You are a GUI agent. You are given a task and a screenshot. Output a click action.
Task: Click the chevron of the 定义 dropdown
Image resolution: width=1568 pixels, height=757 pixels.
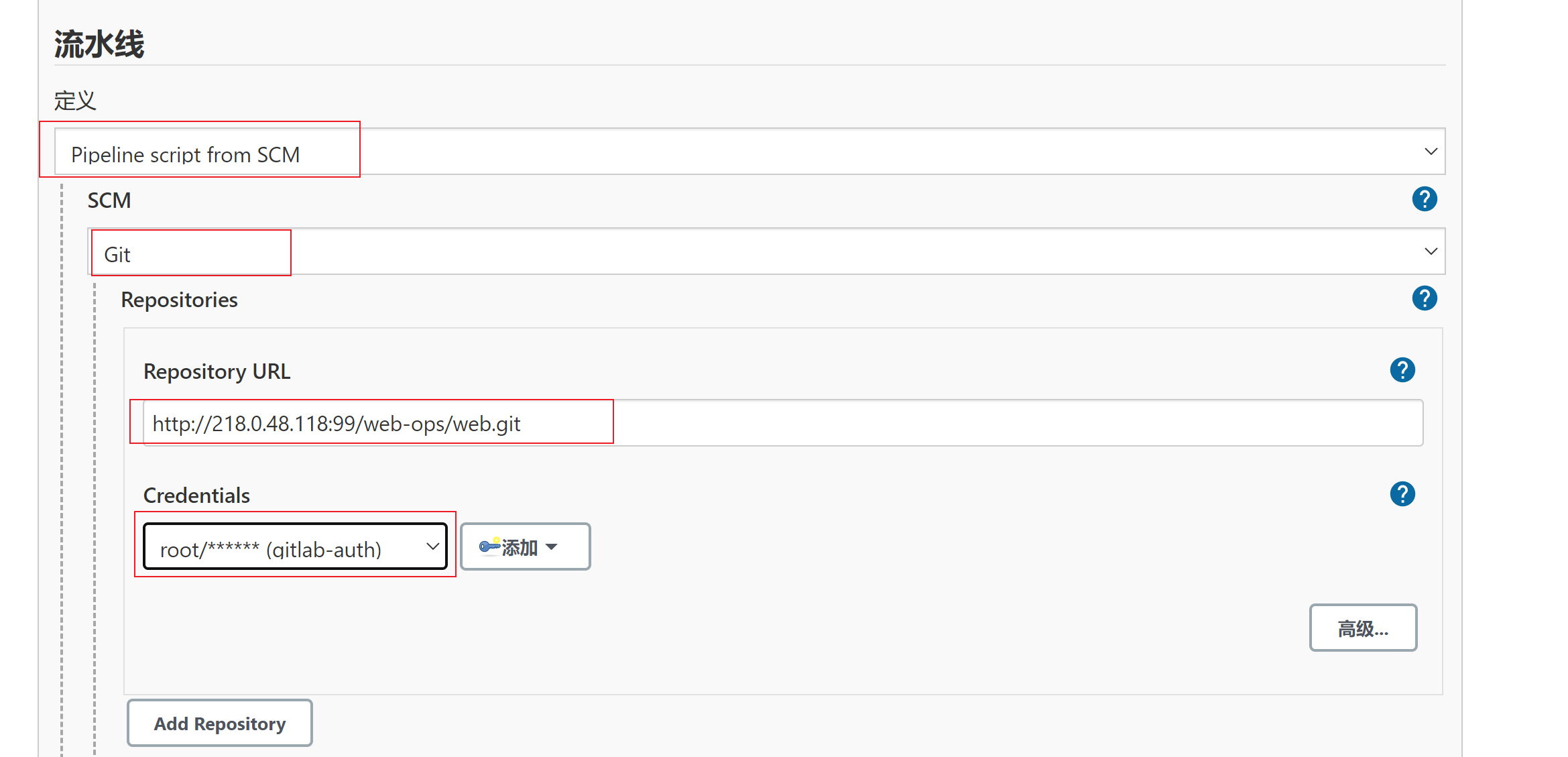pyautogui.click(x=1431, y=152)
